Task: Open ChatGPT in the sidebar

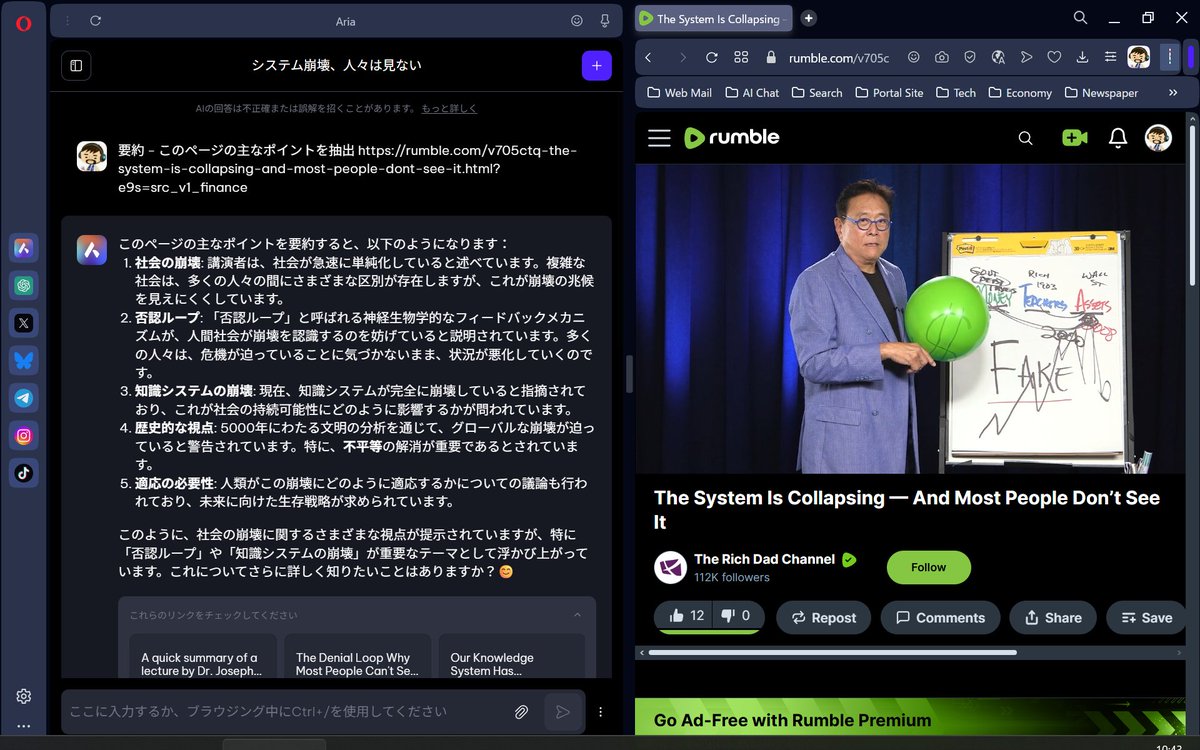Action: pos(23,286)
